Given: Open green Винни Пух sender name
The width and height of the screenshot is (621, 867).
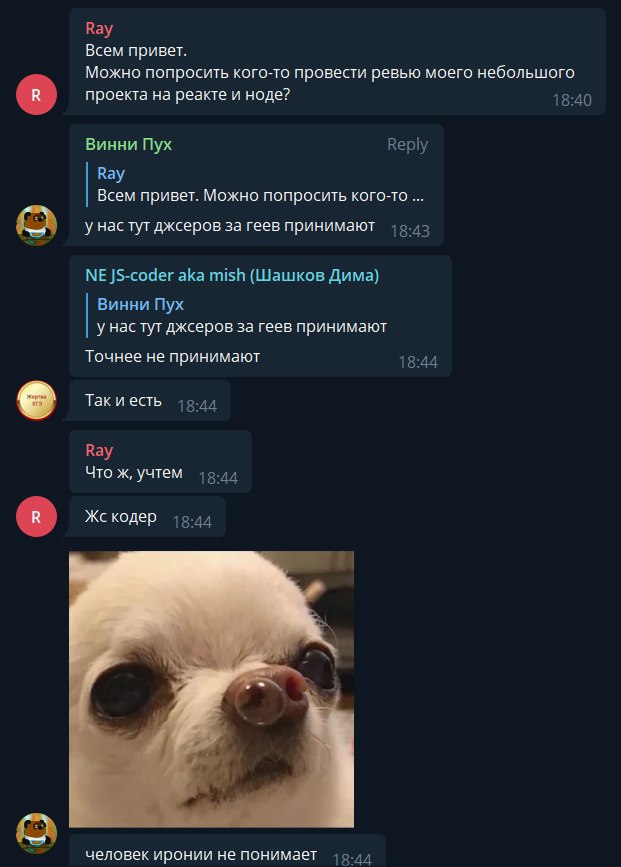Looking at the screenshot, I should (128, 144).
